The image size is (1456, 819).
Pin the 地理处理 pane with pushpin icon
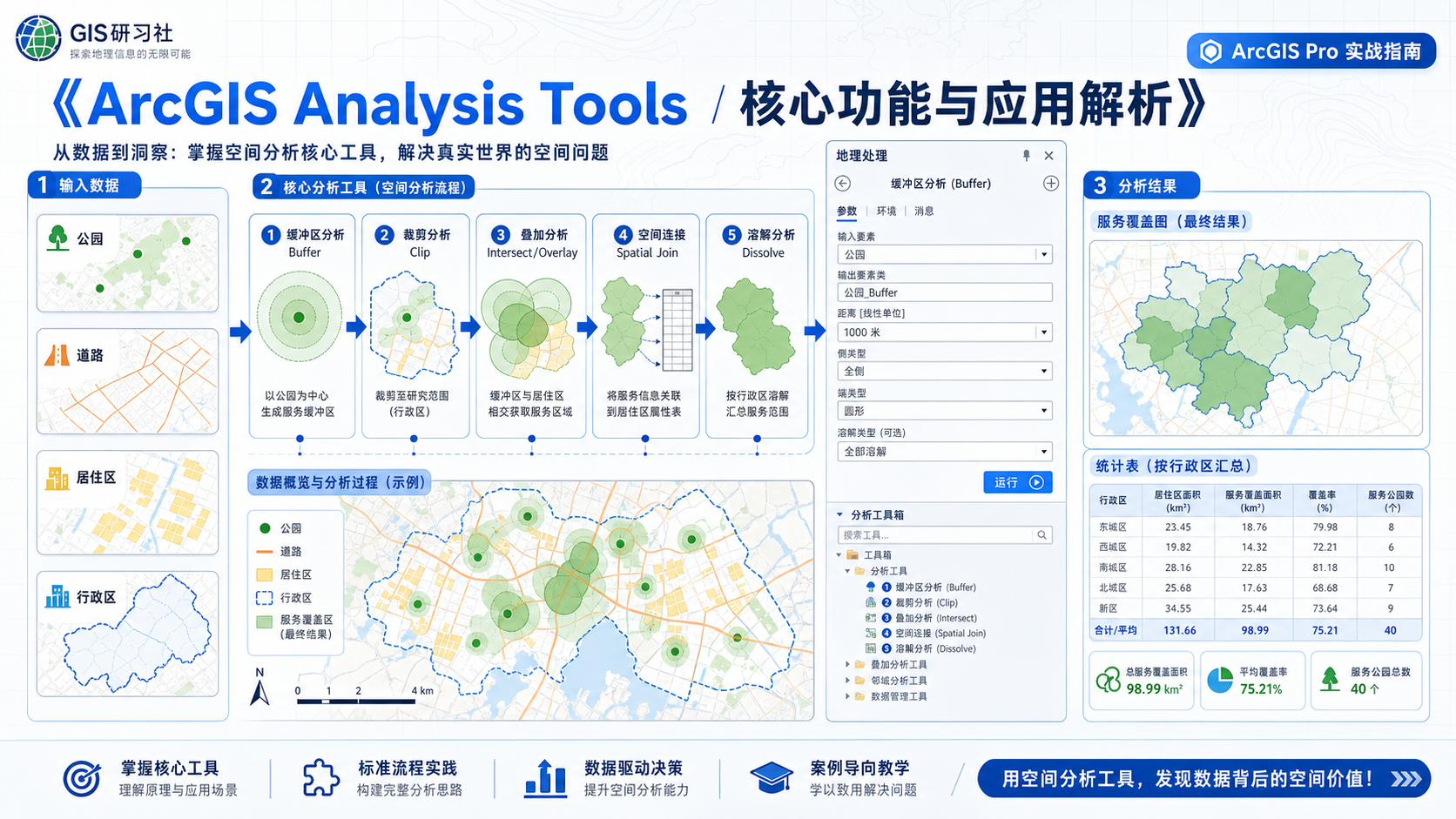tap(1027, 155)
